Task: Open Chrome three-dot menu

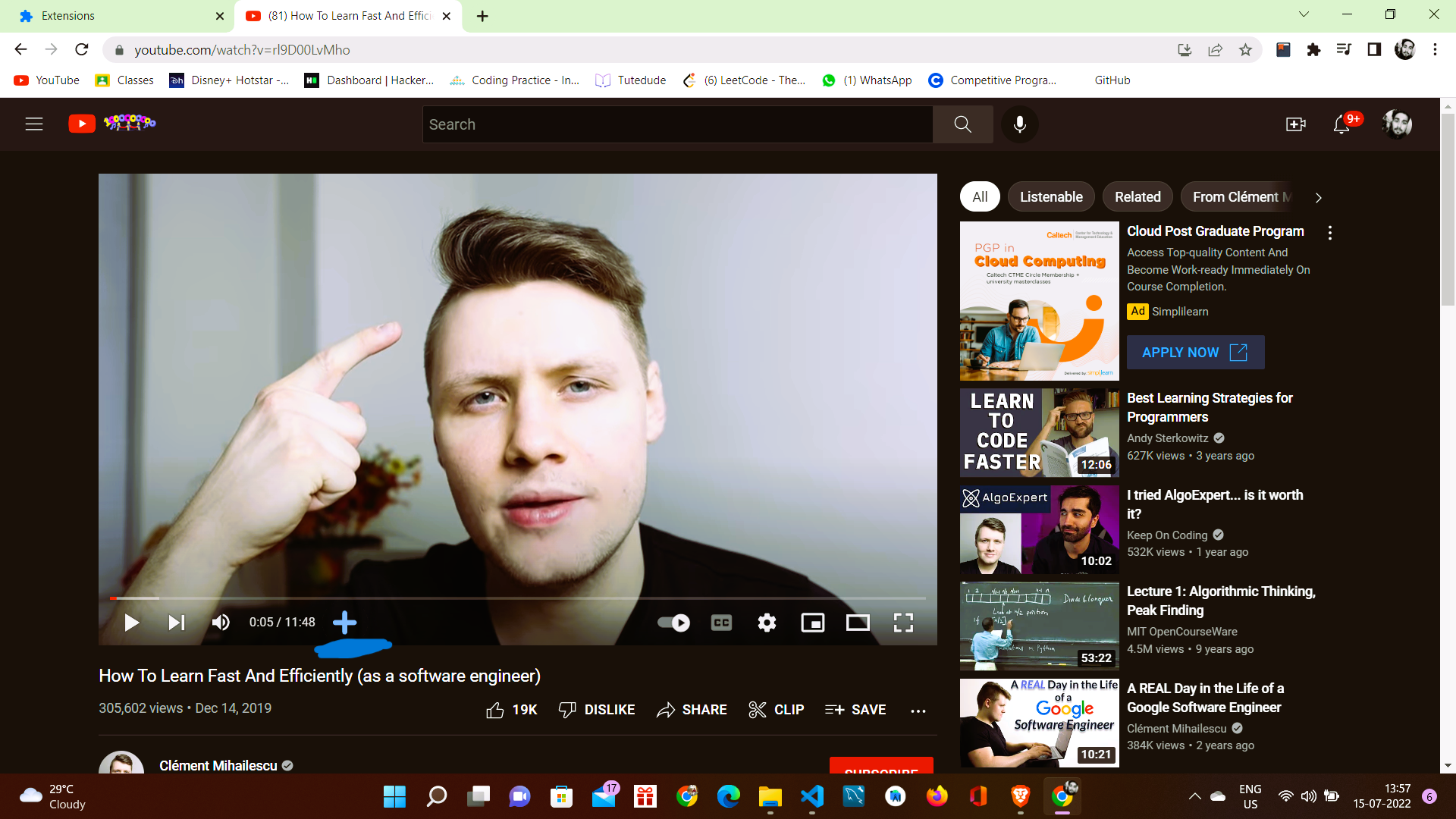Action: tap(1435, 50)
